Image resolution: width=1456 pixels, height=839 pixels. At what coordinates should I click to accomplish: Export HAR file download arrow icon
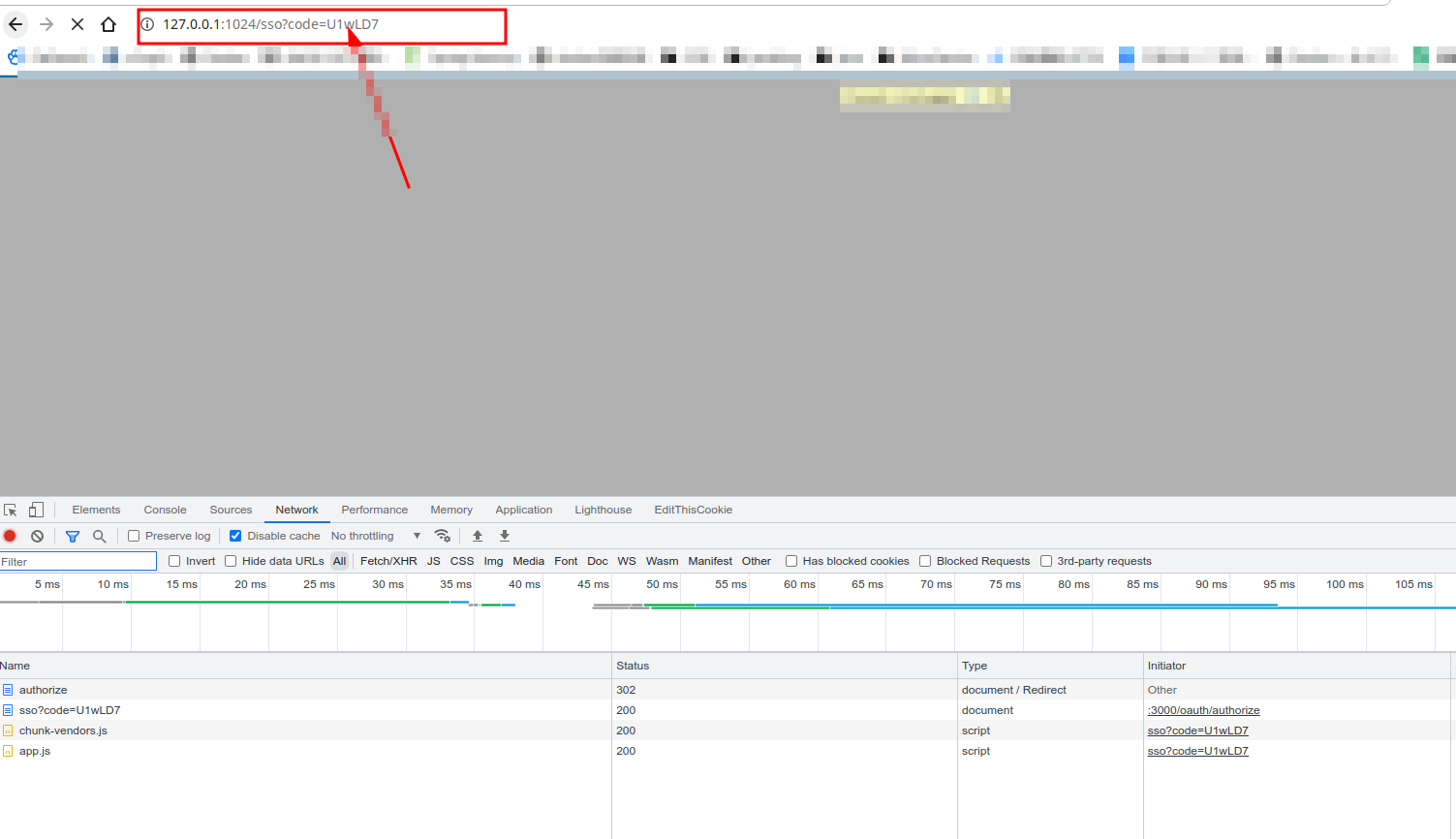pyautogui.click(x=505, y=536)
